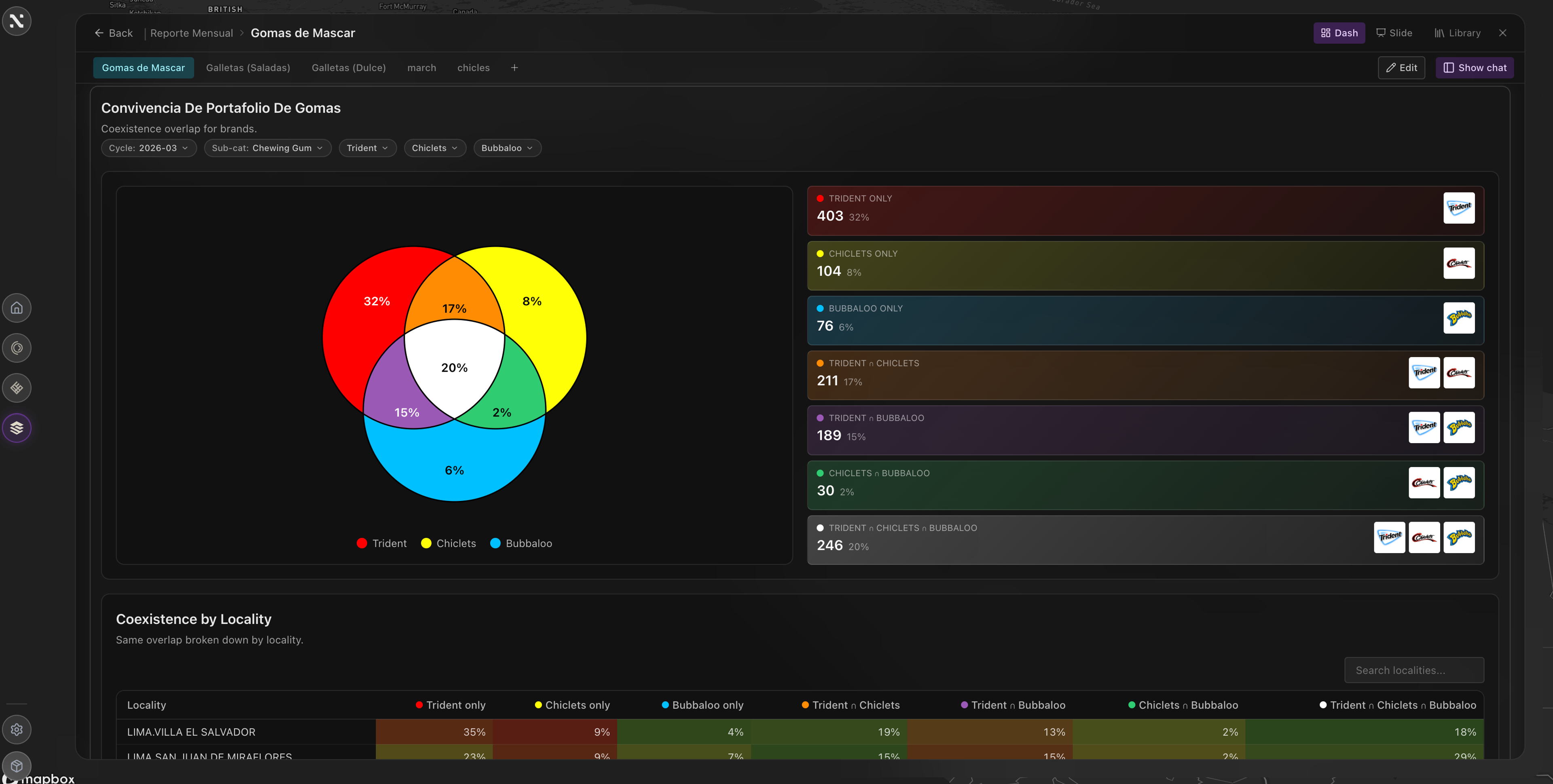Sort by the Locality column header
Screen dimensions: 1553x784
tap(146, 705)
